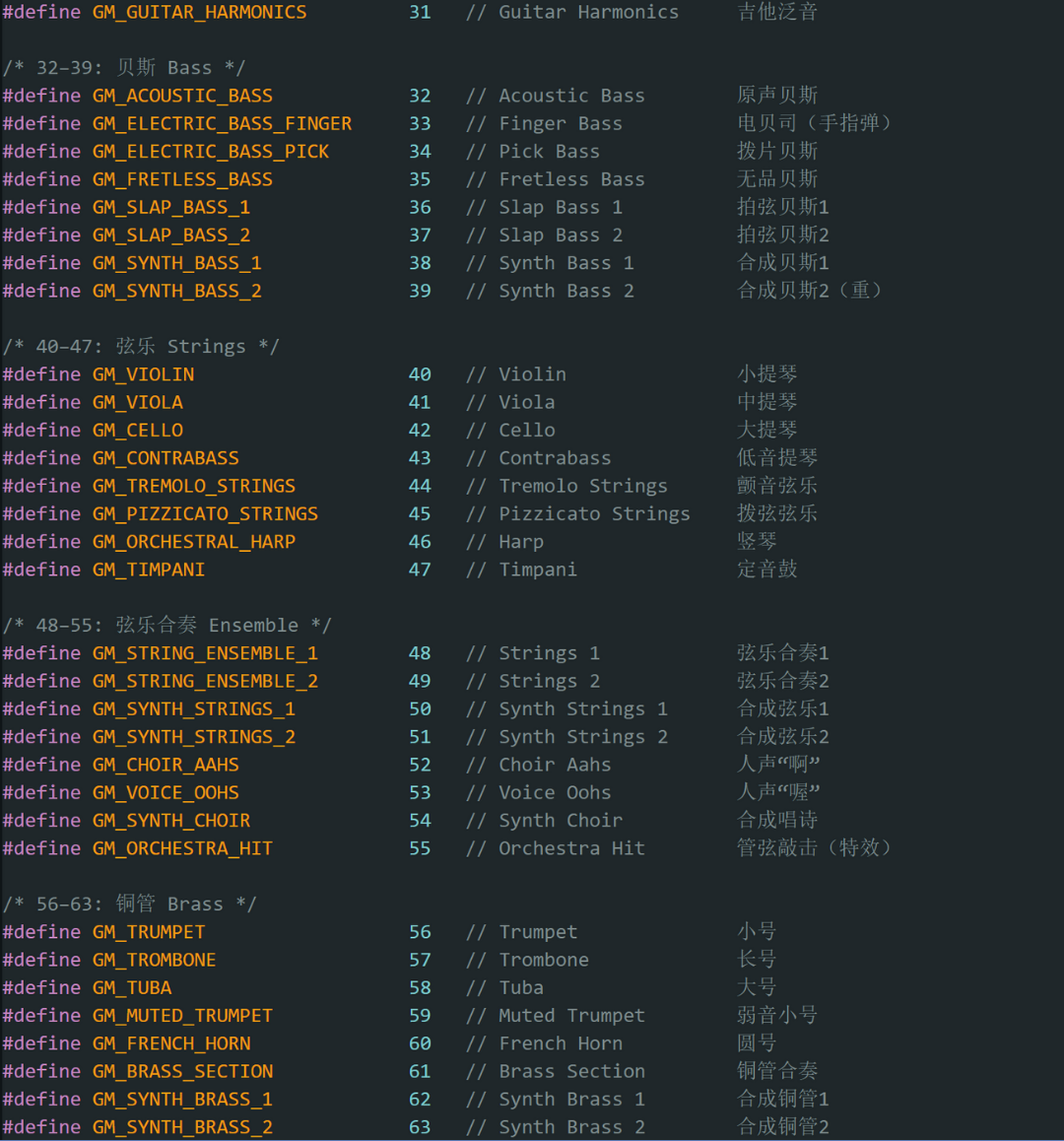The height and width of the screenshot is (1141, 1064).
Task: Click the value 55 on Orchestra Hit line
Action: tap(420, 848)
